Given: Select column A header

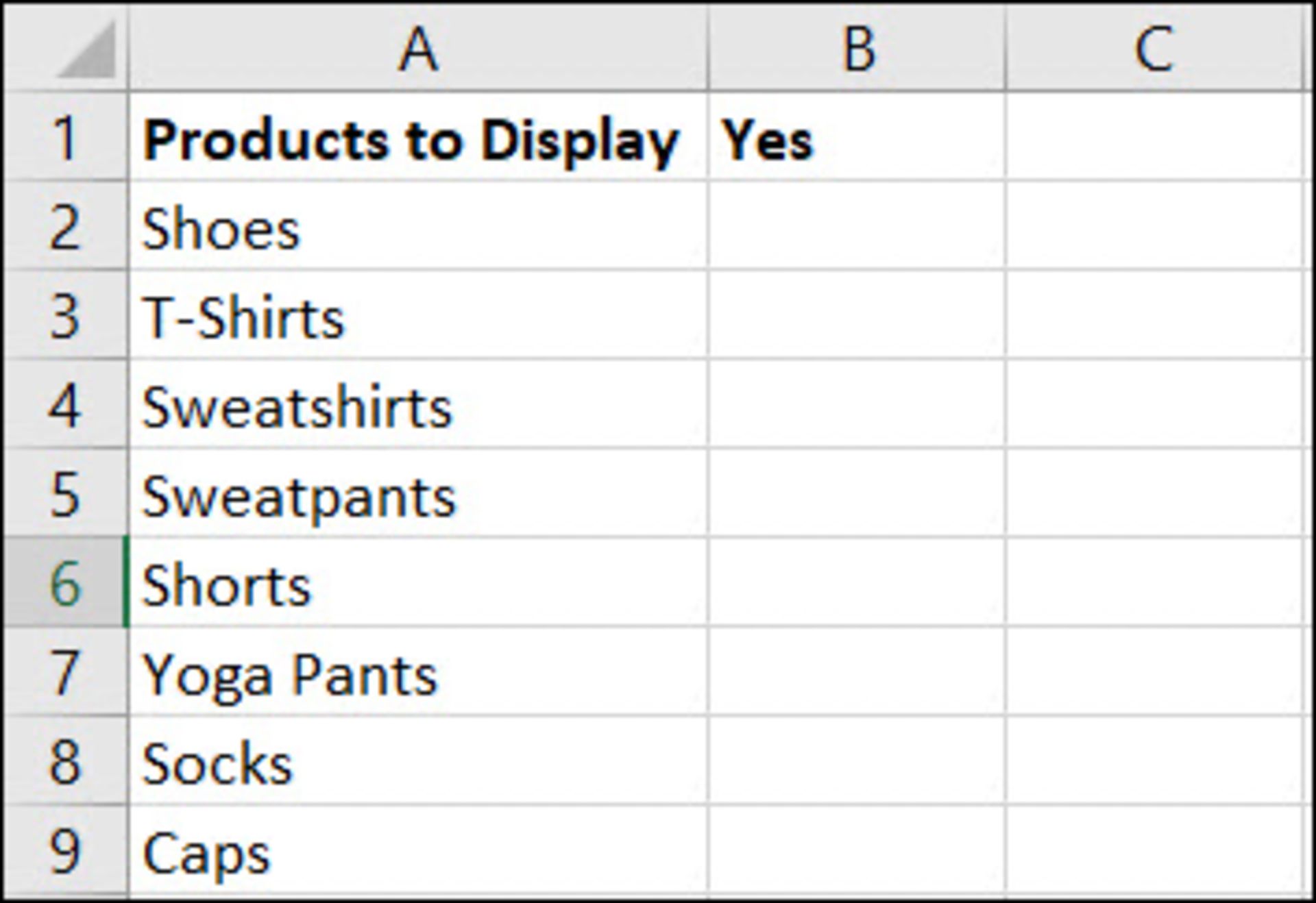Looking at the screenshot, I should [417, 49].
